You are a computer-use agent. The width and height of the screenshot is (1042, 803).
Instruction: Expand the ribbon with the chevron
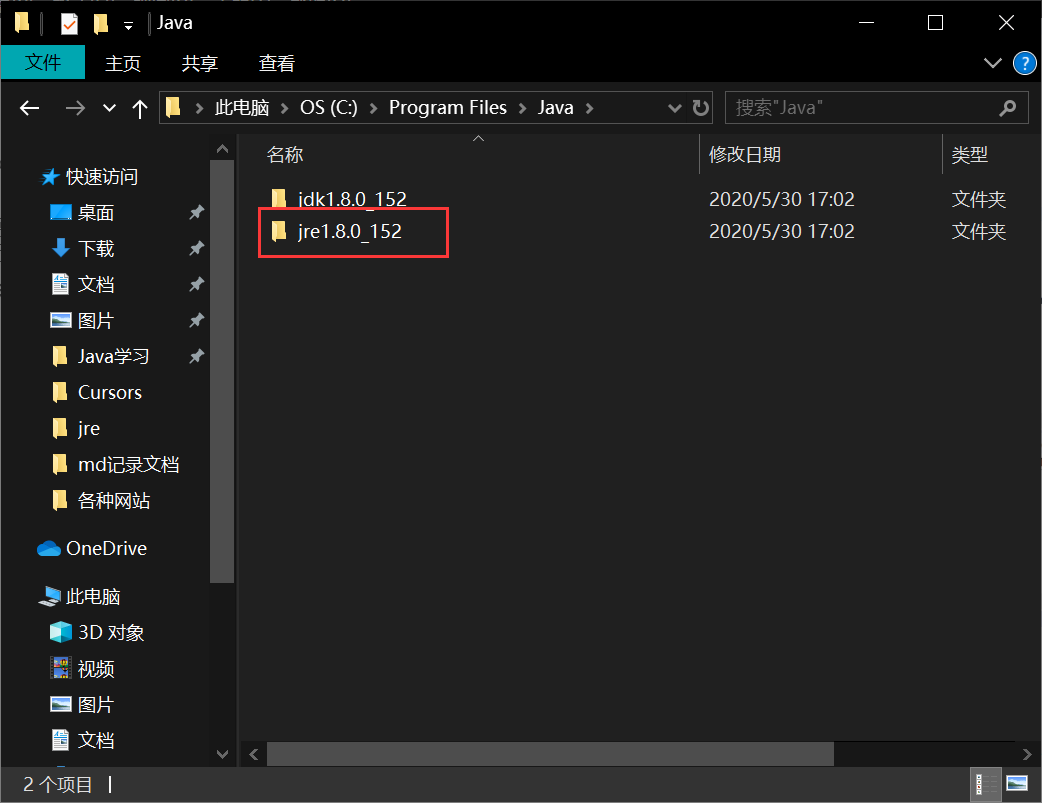tap(992, 63)
